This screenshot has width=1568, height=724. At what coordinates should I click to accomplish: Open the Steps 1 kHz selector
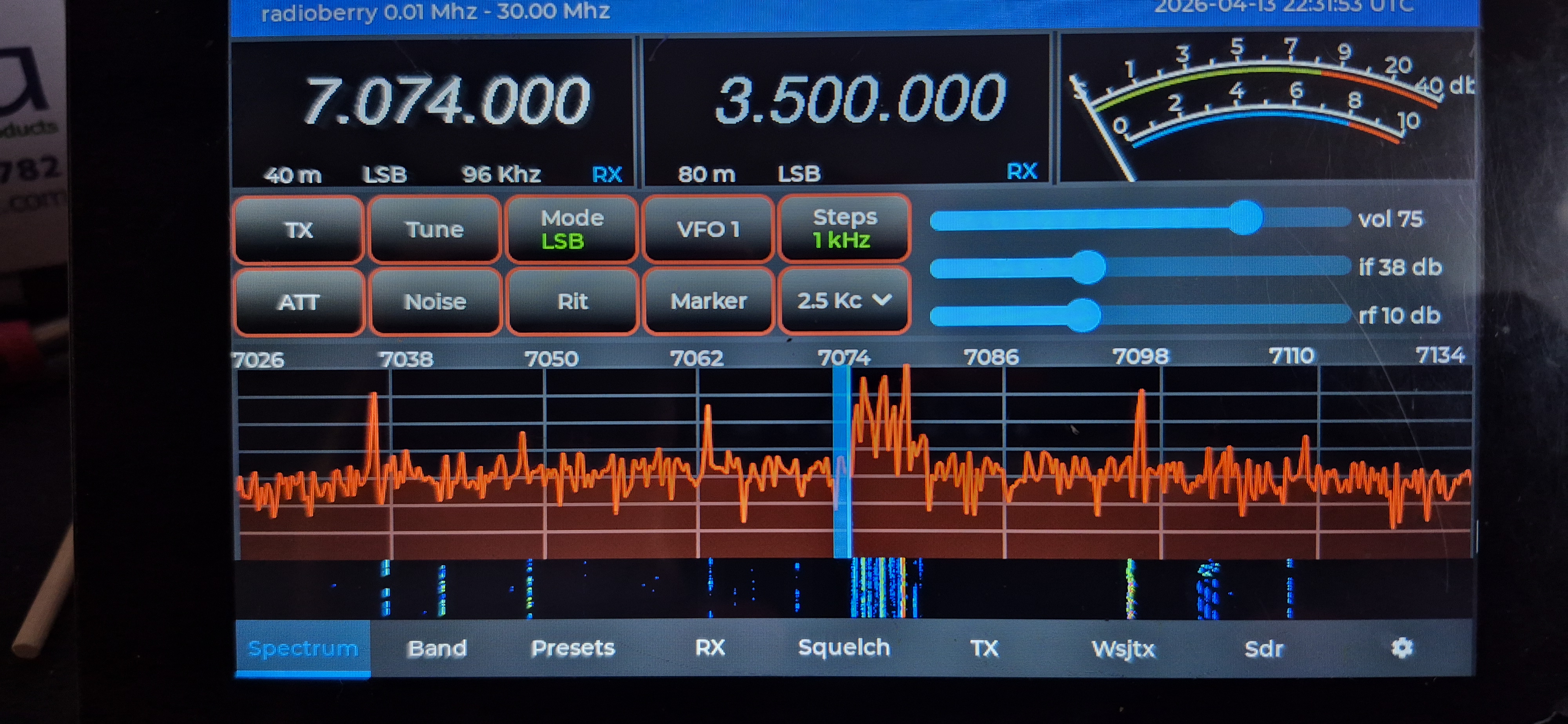[844, 228]
